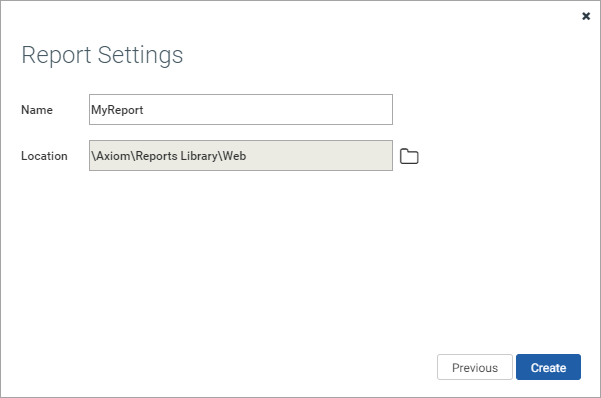Dismiss the dialog using the X icon
601x398 pixels.
click(x=586, y=16)
